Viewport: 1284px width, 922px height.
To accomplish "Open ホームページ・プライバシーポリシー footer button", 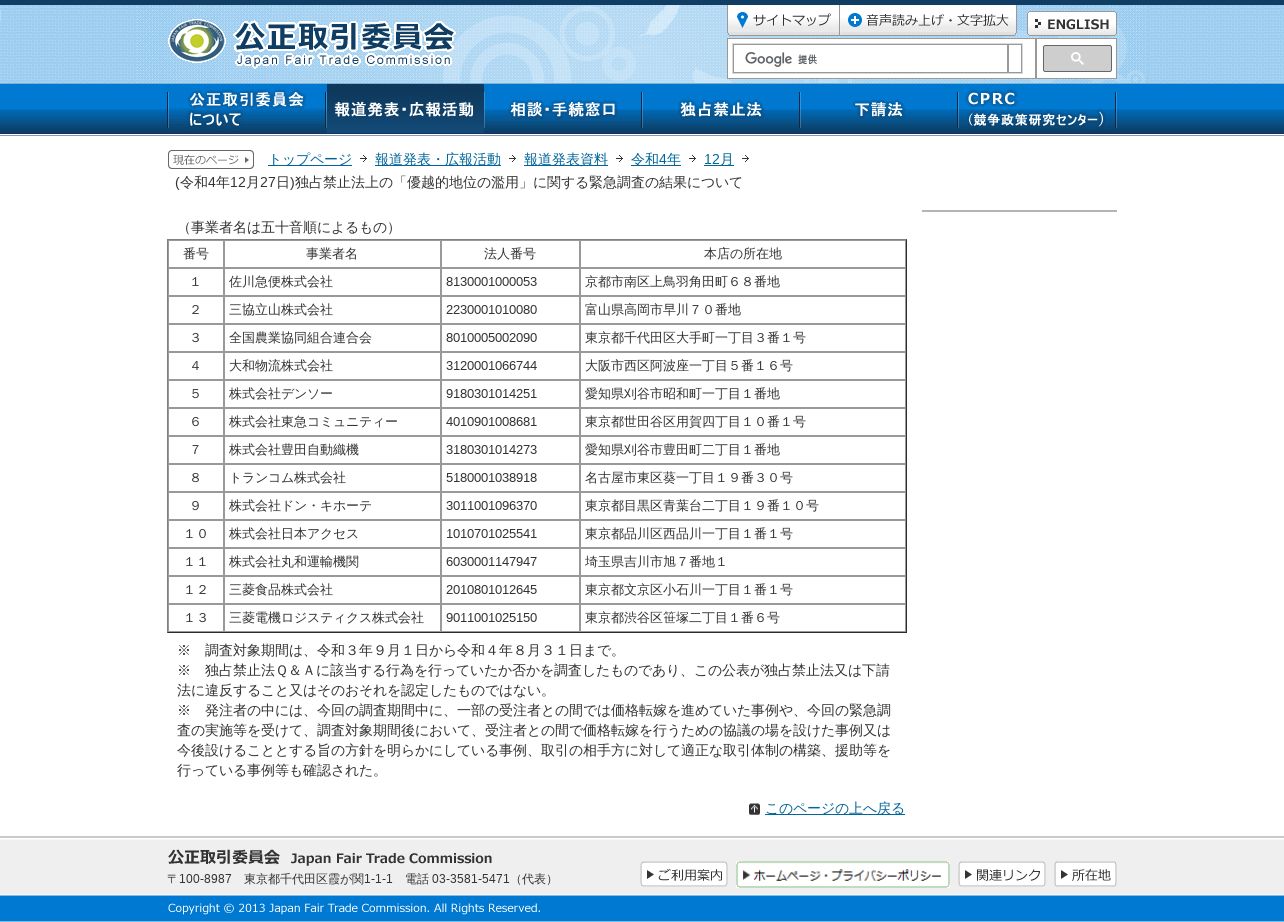I will 843,874.
